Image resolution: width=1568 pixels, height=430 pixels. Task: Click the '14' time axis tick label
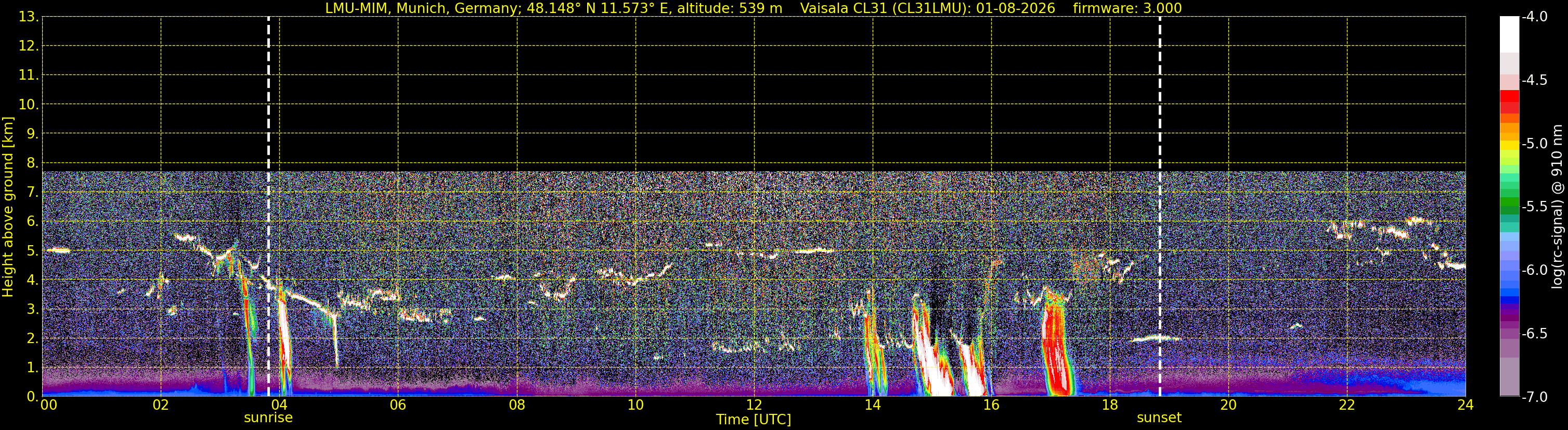tap(873, 405)
